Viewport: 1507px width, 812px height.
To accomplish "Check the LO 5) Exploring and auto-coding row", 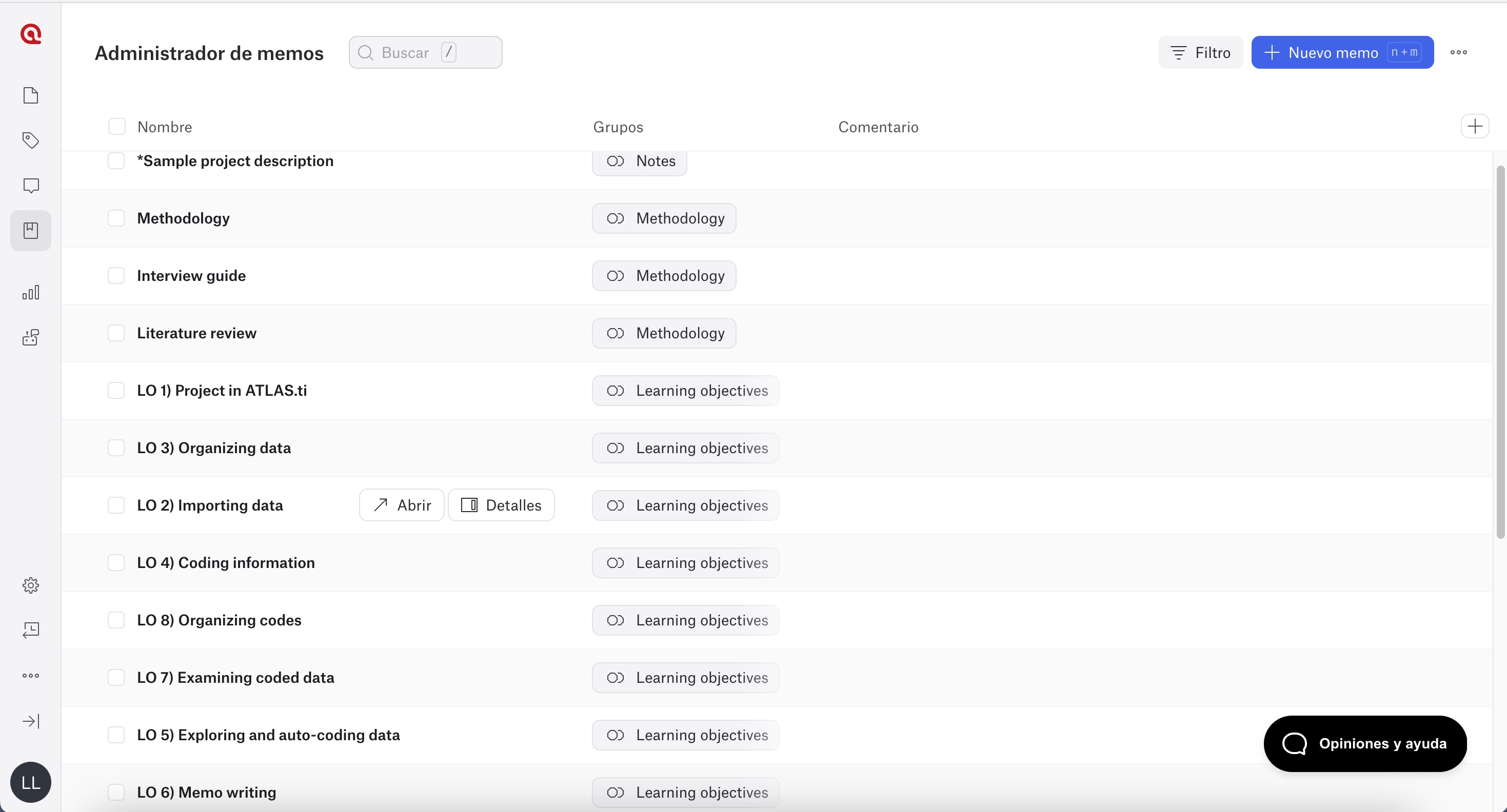I will click(x=116, y=735).
